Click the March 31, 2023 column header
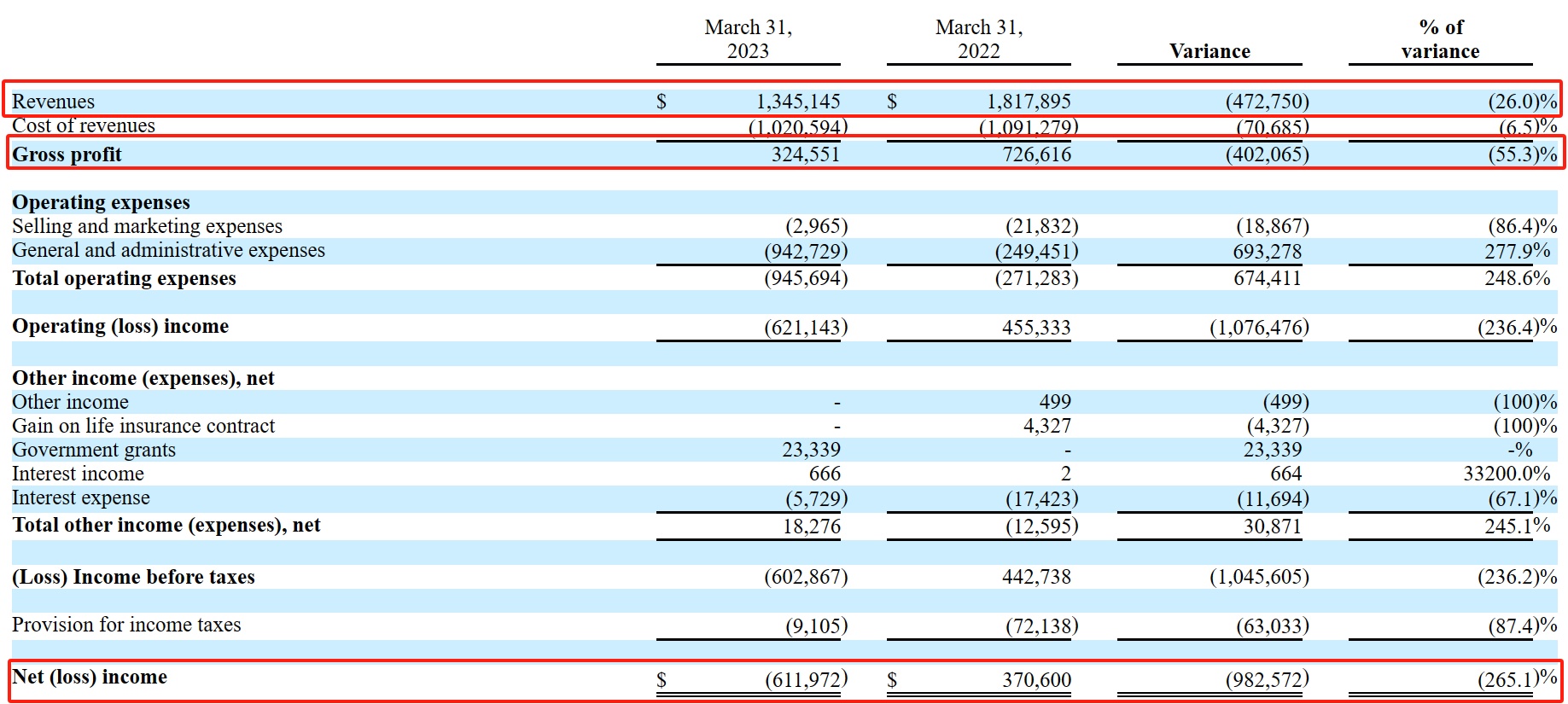The height and width of the screenshot is (704, 1568). click(748, 39)
